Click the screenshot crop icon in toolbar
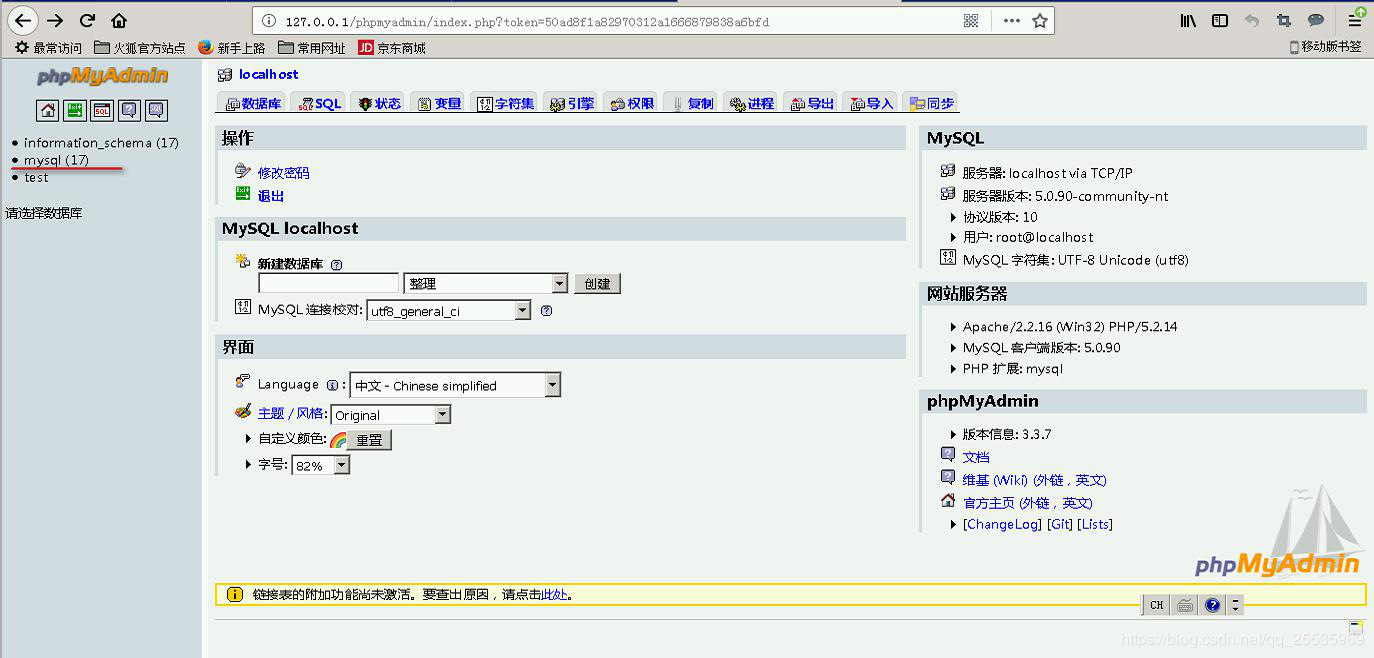 click(x=1284, y=20)
